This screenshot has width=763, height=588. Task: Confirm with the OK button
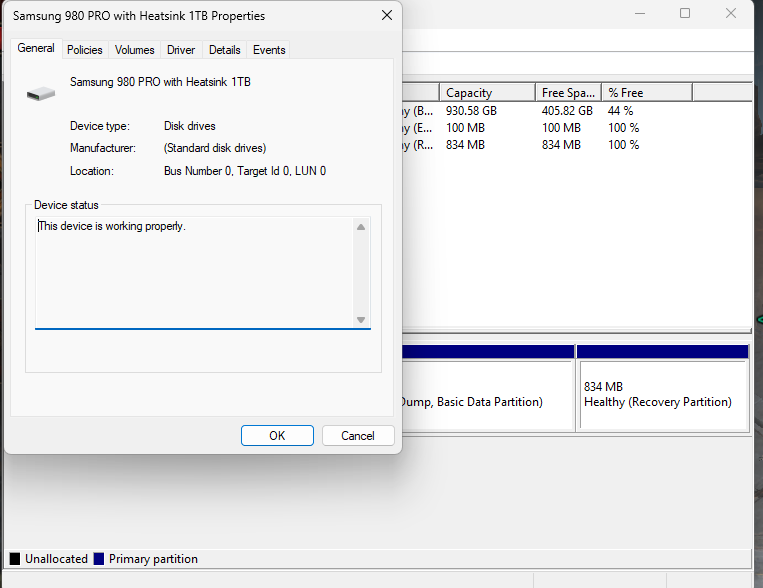click(x=277, y=436)
